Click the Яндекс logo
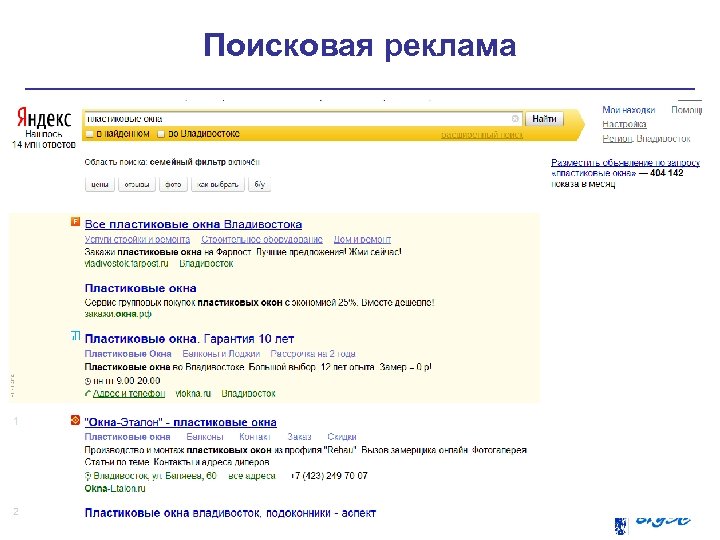720x540 pixels. 44,118
